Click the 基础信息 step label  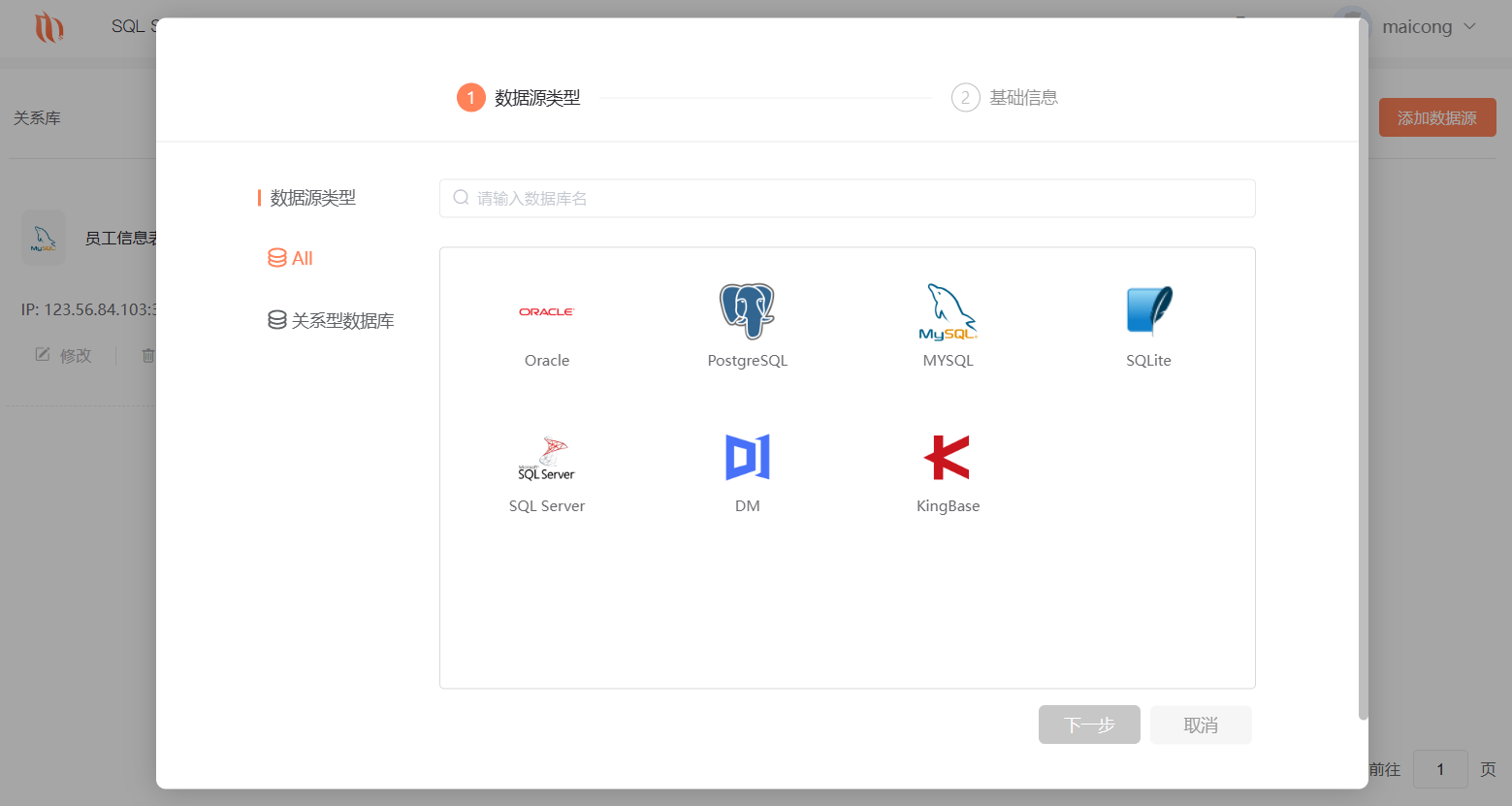(1023, 97)
